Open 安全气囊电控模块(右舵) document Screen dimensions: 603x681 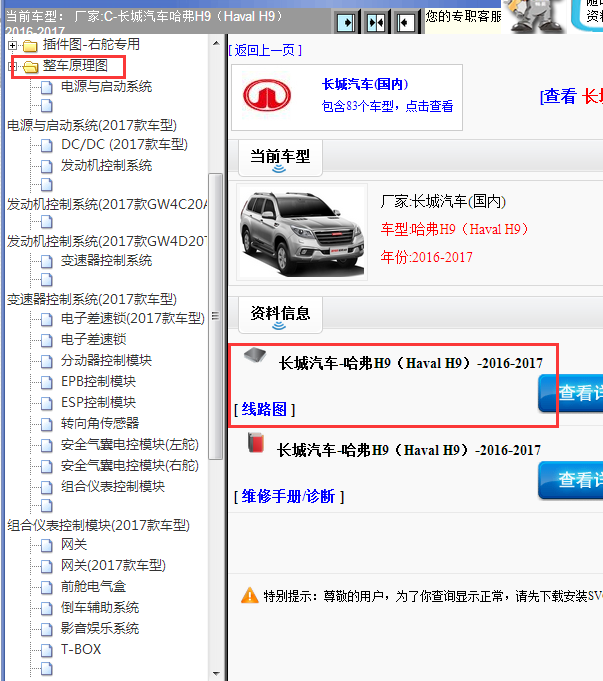click(130, 466)
